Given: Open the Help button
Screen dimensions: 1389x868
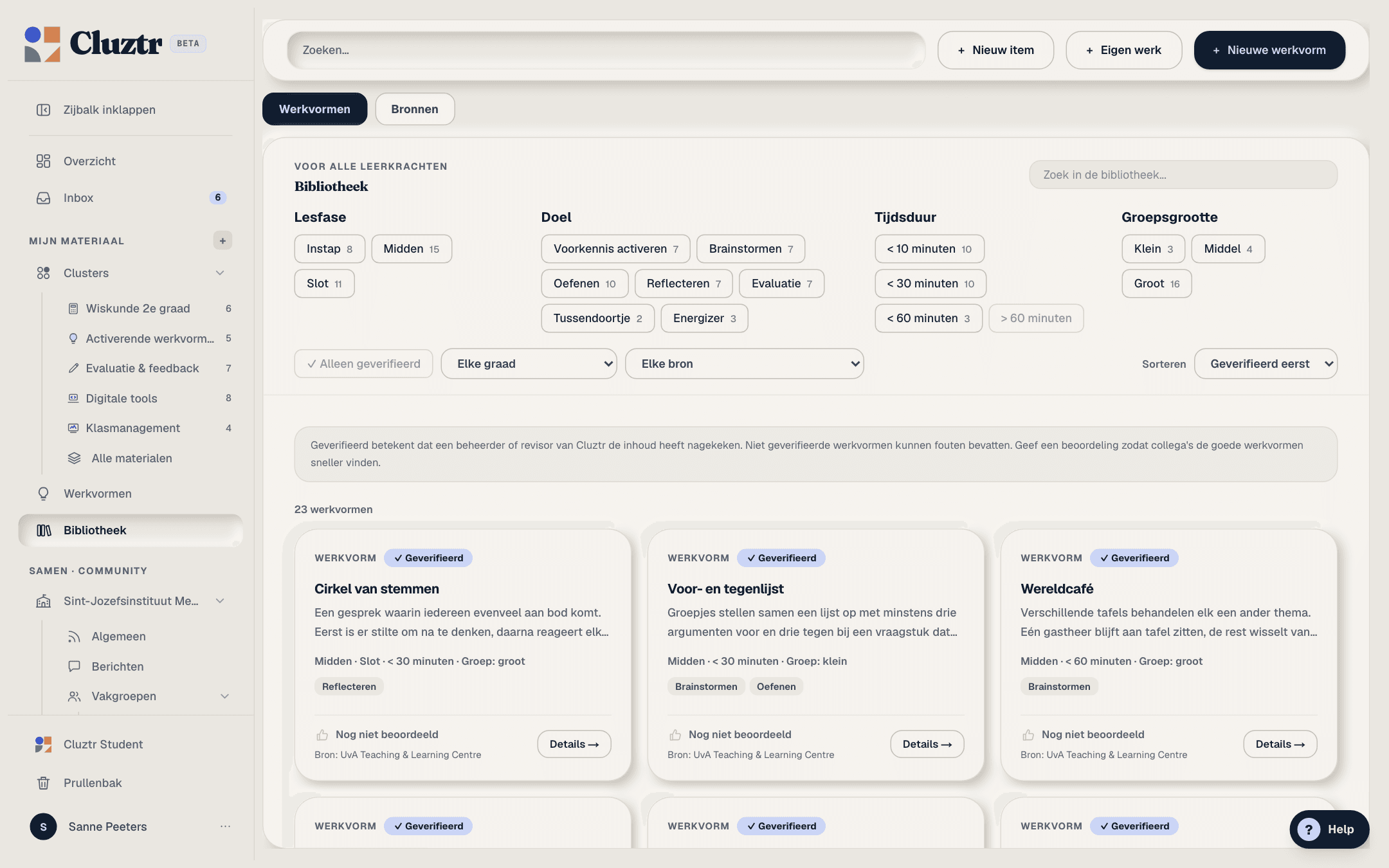Looking at the screenshot, I should [1329, 829].
